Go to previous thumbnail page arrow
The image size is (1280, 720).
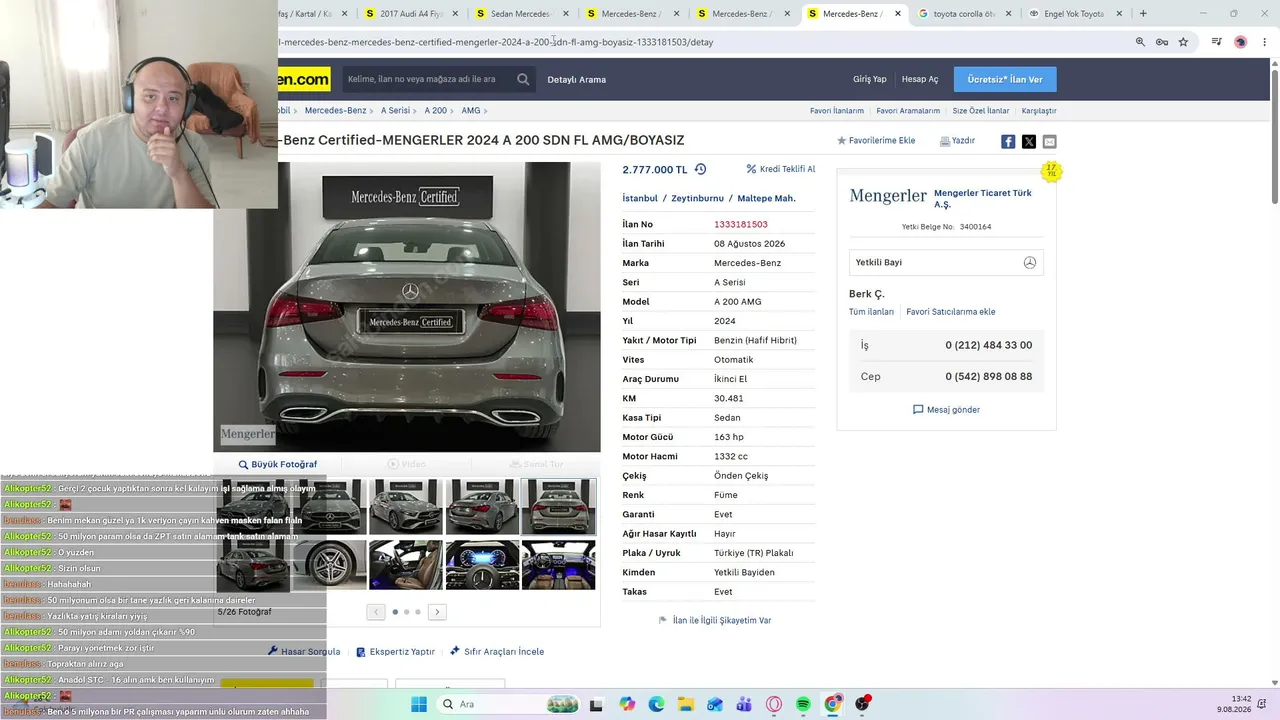tap(376, 612)
